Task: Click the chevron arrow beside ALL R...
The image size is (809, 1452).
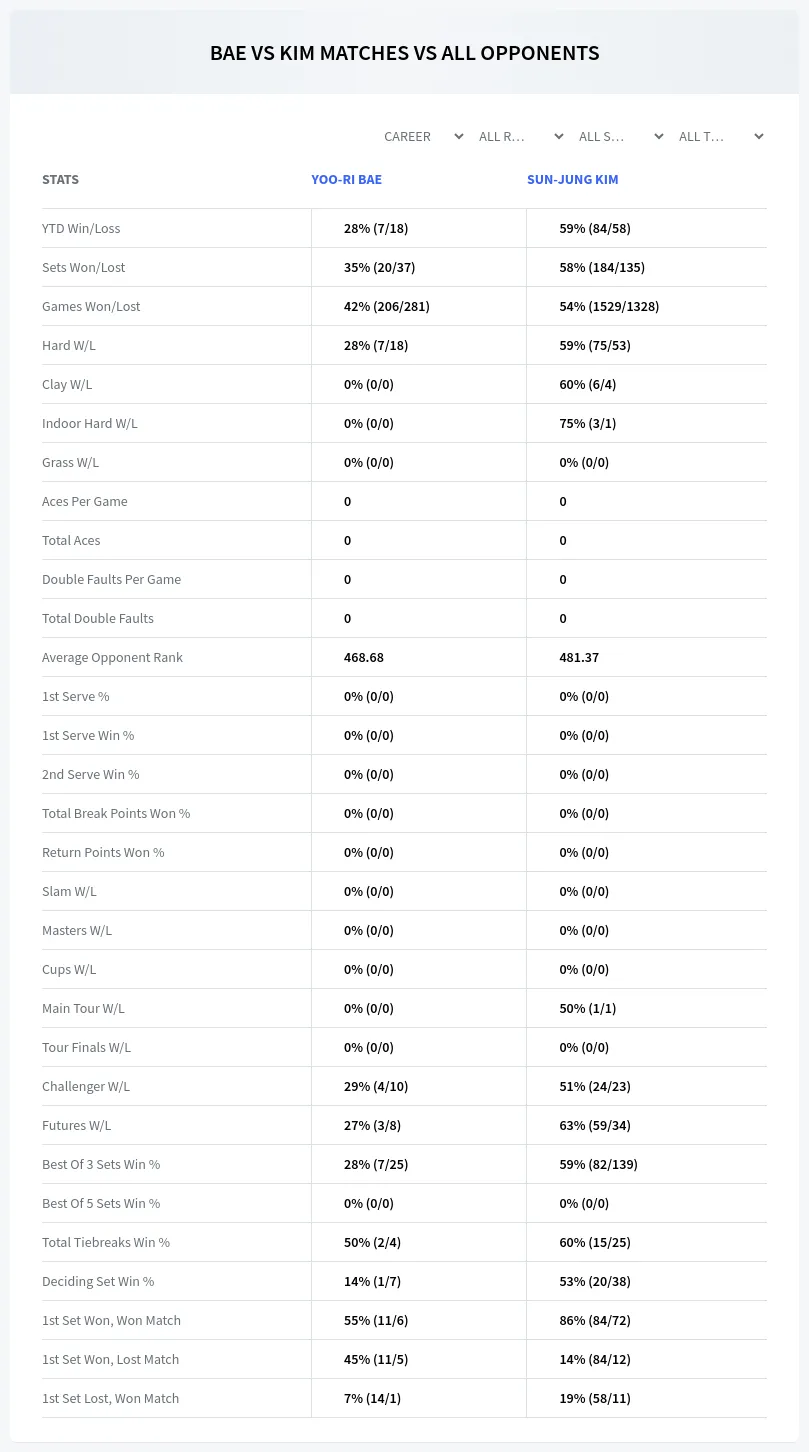Action: click(x=559, y=136)
